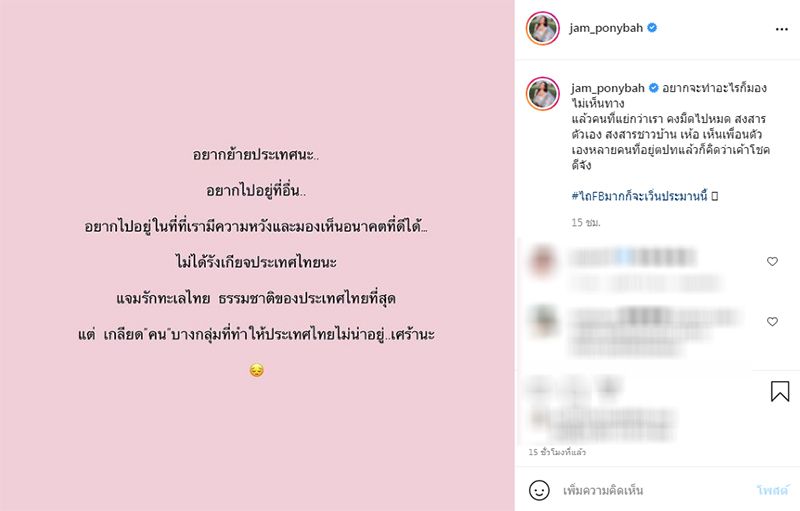Open the three-dot more options menu

781,29
